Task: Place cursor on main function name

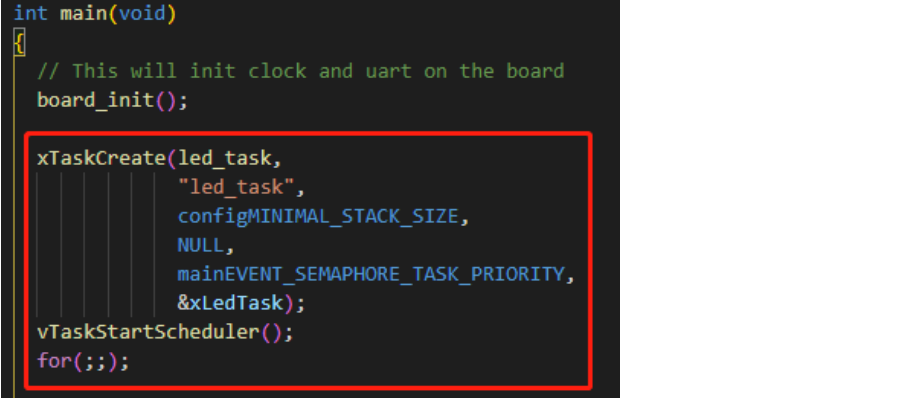Action: click(x=83, y=13)
